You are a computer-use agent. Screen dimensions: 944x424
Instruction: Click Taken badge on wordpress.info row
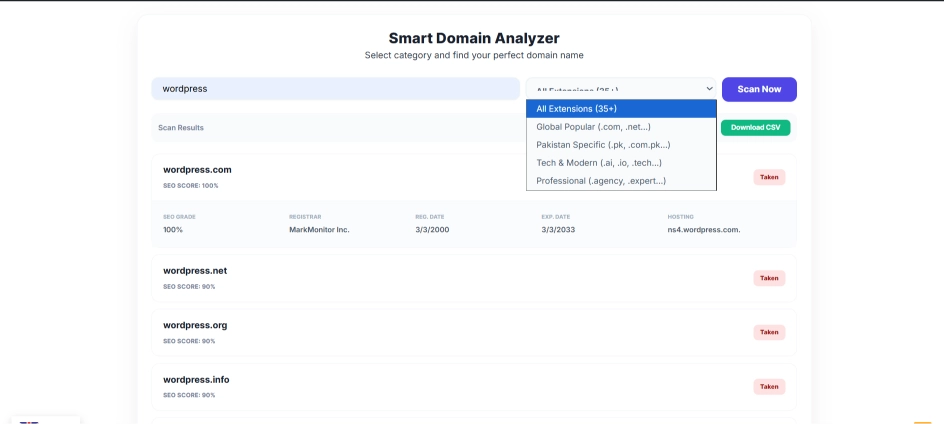click(x=769, y=387)
